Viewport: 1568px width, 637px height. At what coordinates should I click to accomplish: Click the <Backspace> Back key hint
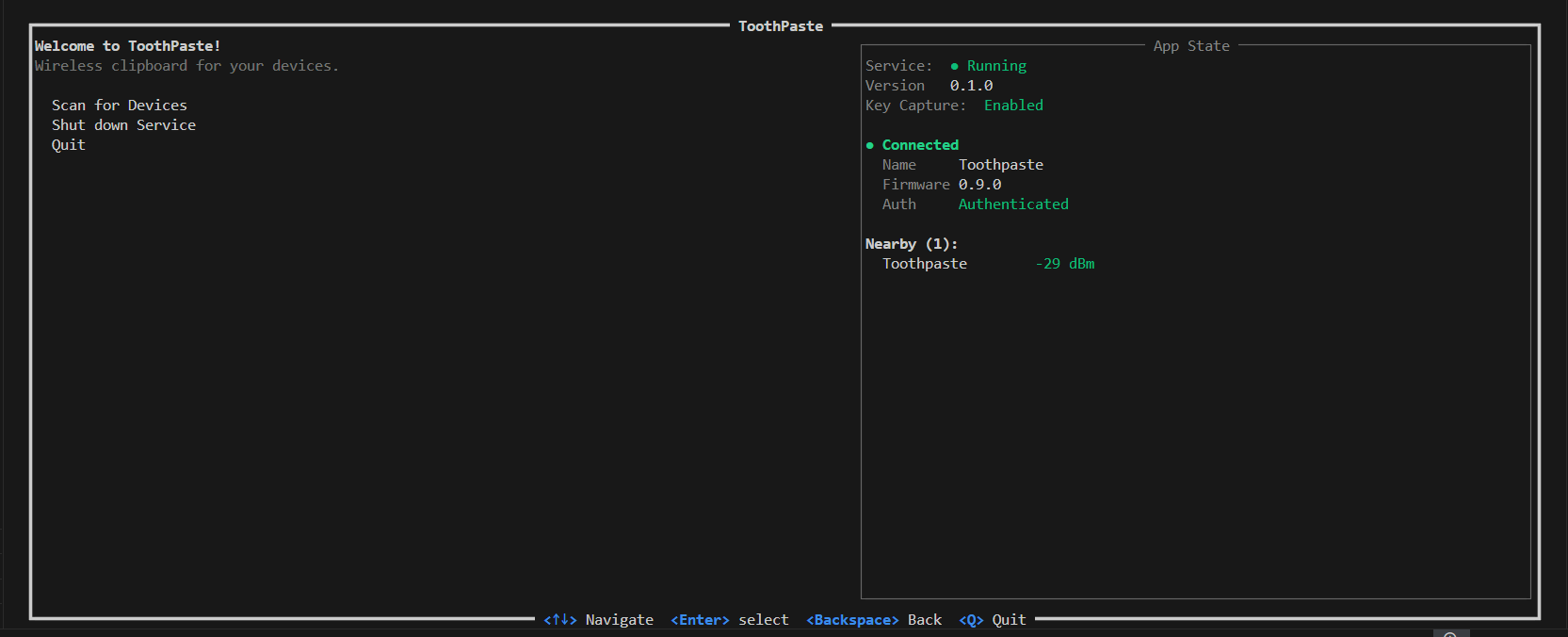874,620
